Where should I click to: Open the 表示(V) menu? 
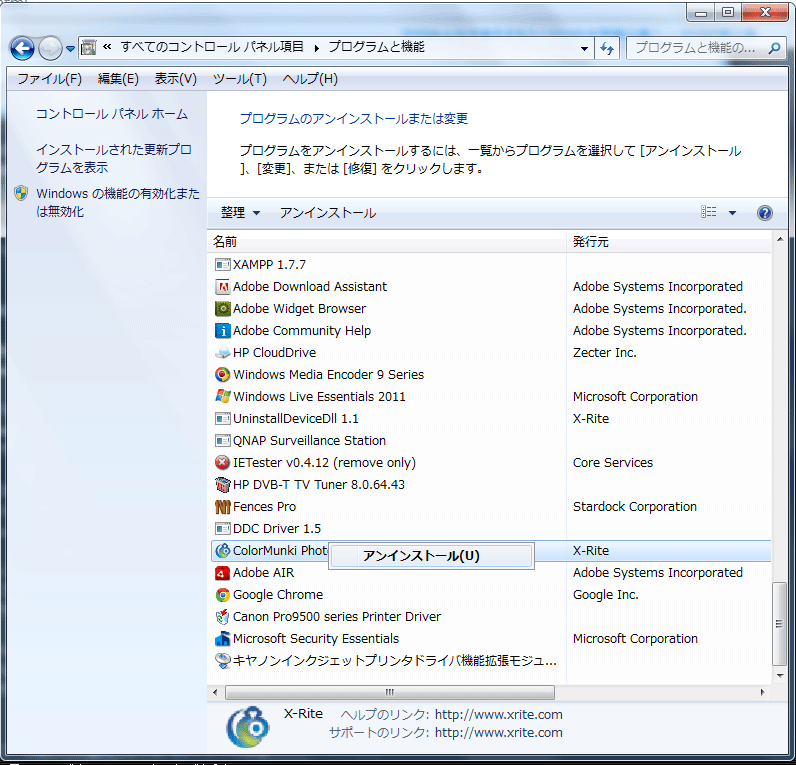[176, 79]
